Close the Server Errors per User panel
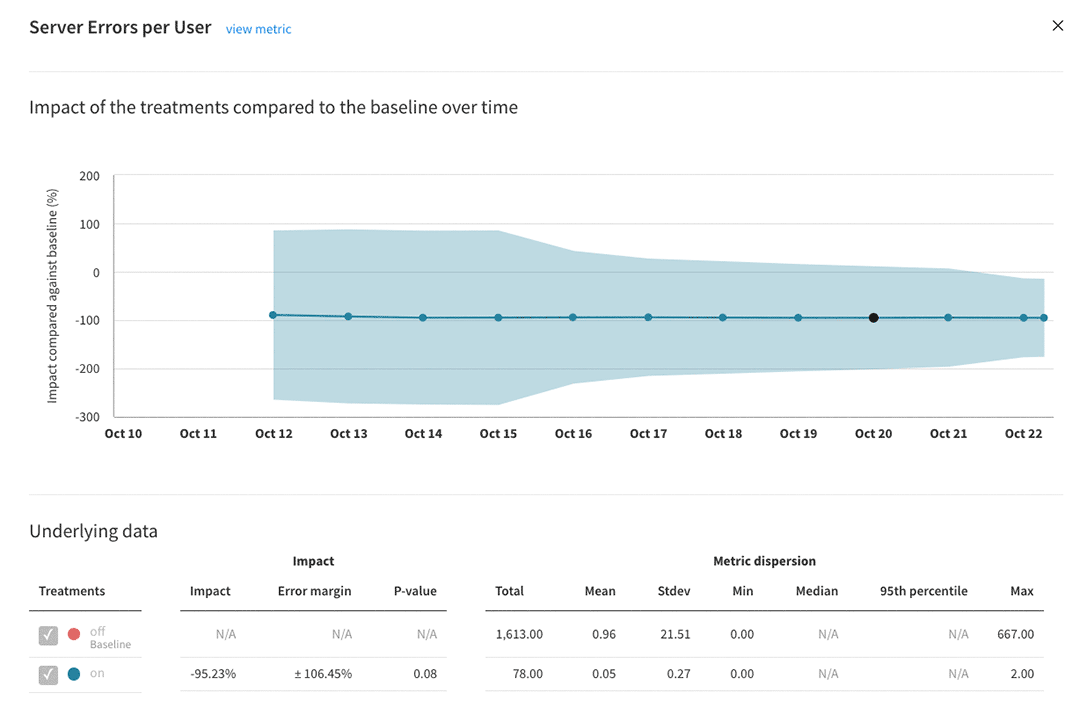Screen dimensions: 1080x722 click(1057, 25)
